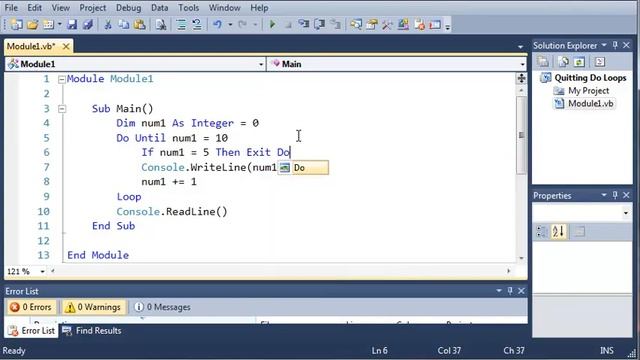Image resolution: width=640 pixels, height=360 pixels.
Task: Comment out the selected lines icon
Action: tap(181, 25)
